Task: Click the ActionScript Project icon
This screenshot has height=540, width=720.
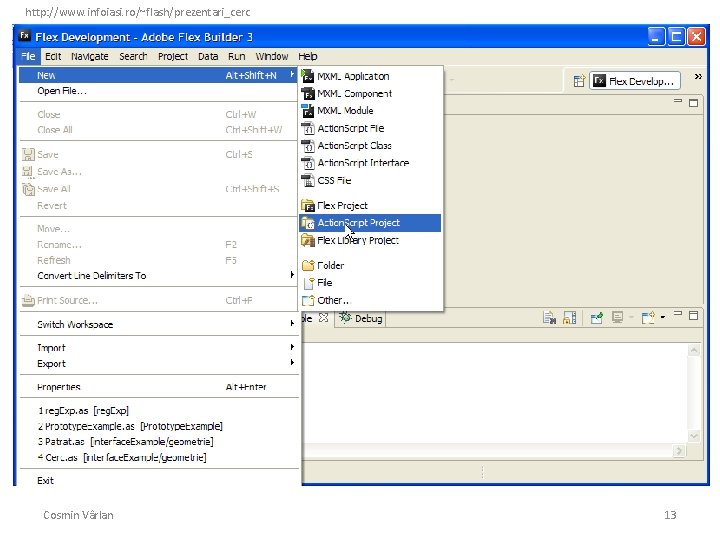Action: 308,223
